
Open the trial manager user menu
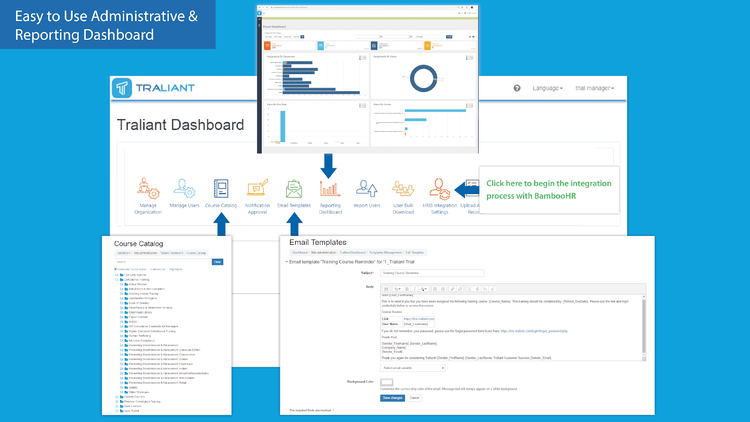[595, 88]
